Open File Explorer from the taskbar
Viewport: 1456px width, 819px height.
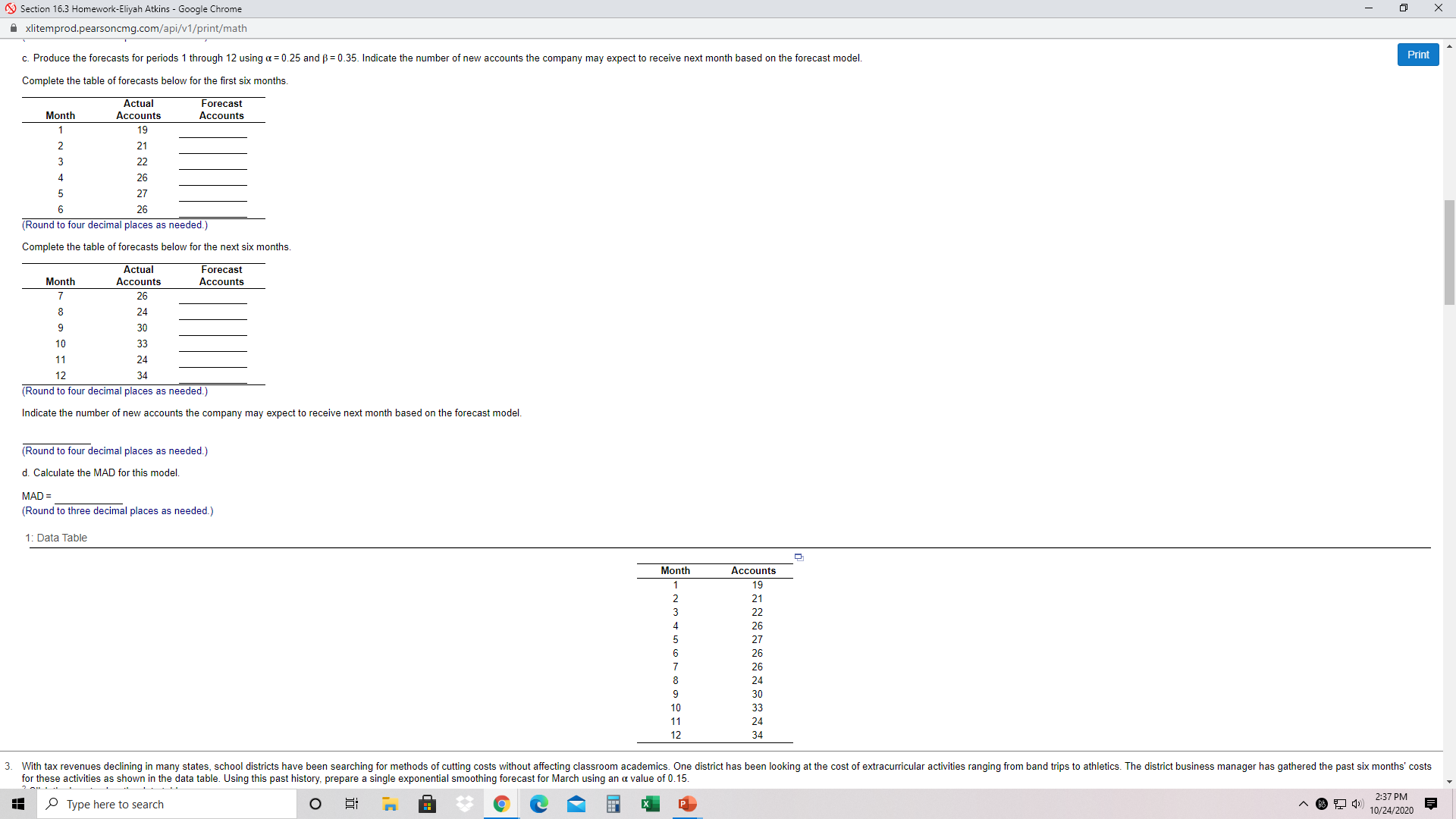tap(390, 804)
